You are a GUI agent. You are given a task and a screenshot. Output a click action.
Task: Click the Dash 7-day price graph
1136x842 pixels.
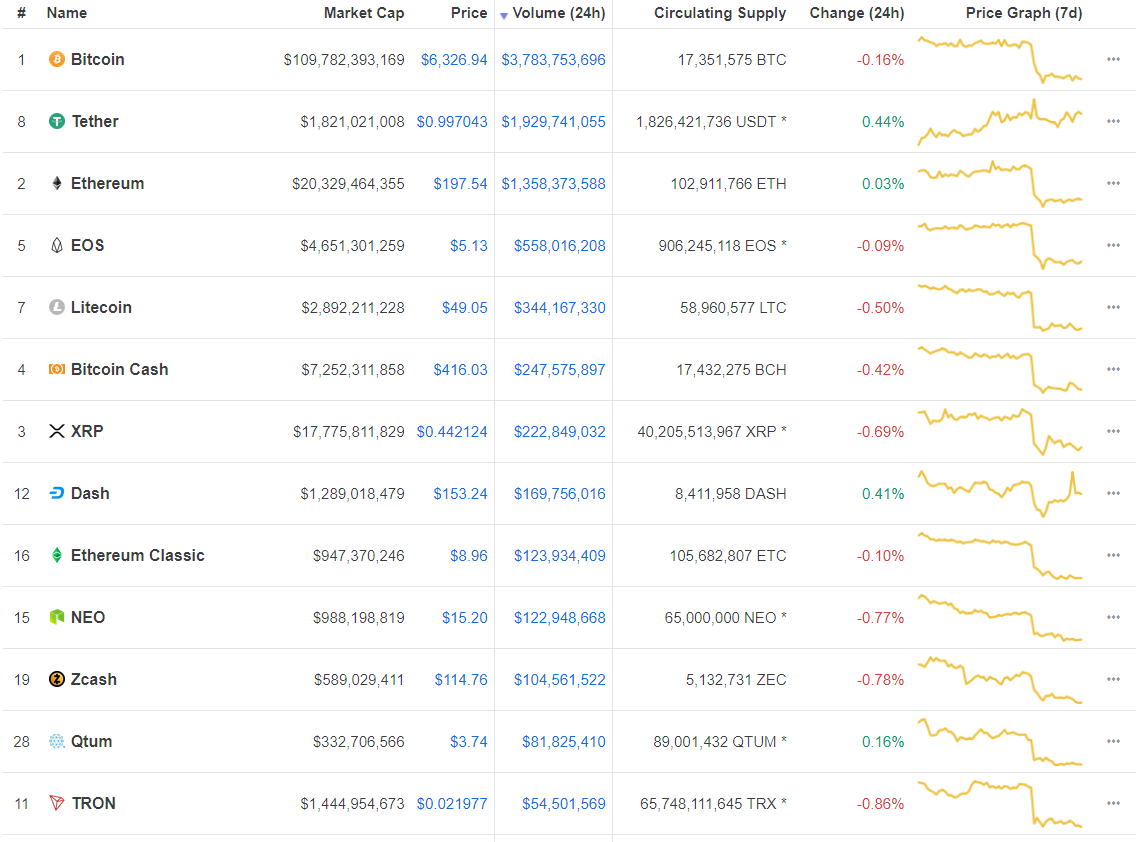click(x=1000, y=492)
